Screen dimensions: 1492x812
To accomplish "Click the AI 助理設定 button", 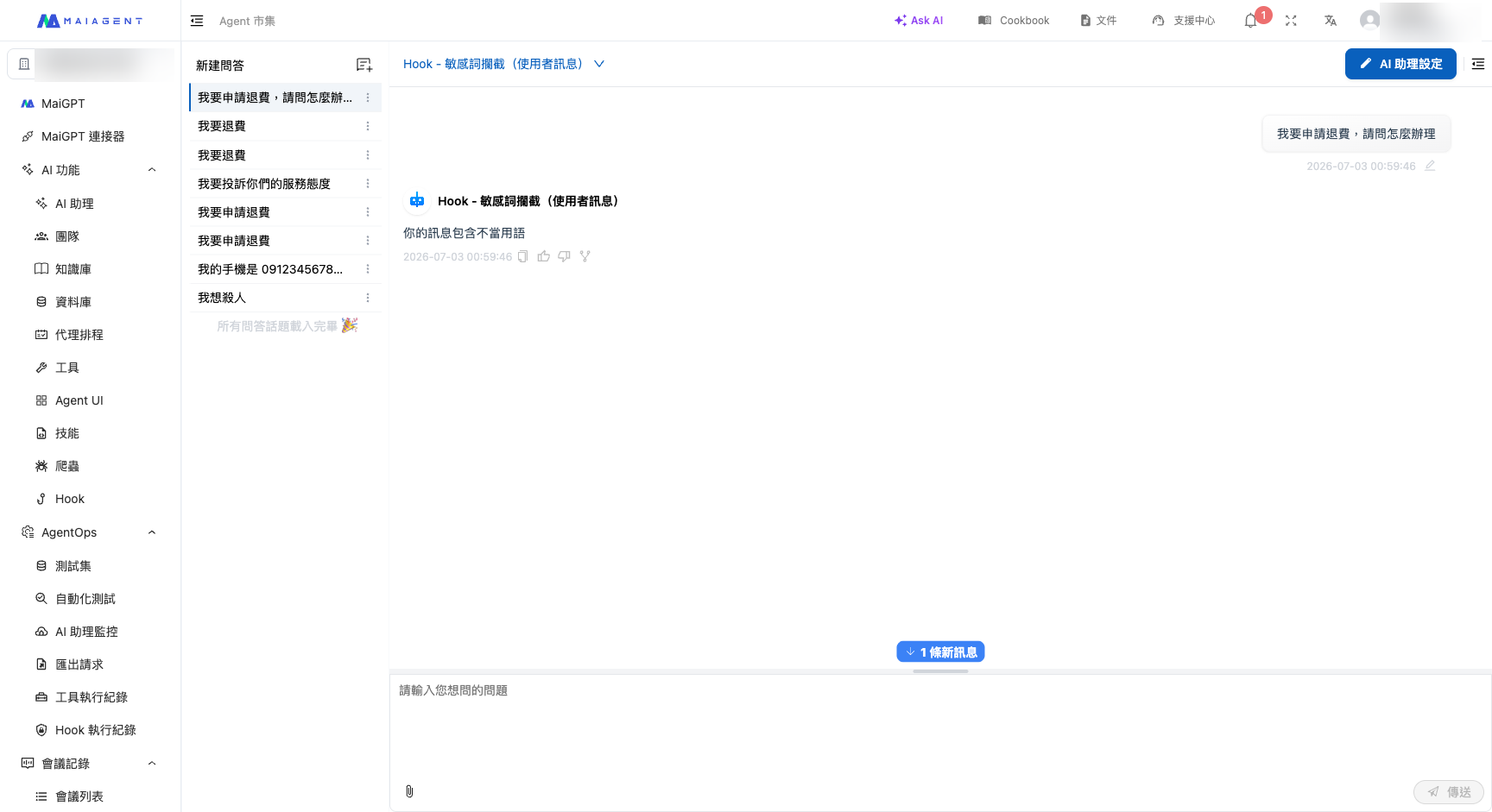I will (x=1400, y=64).
